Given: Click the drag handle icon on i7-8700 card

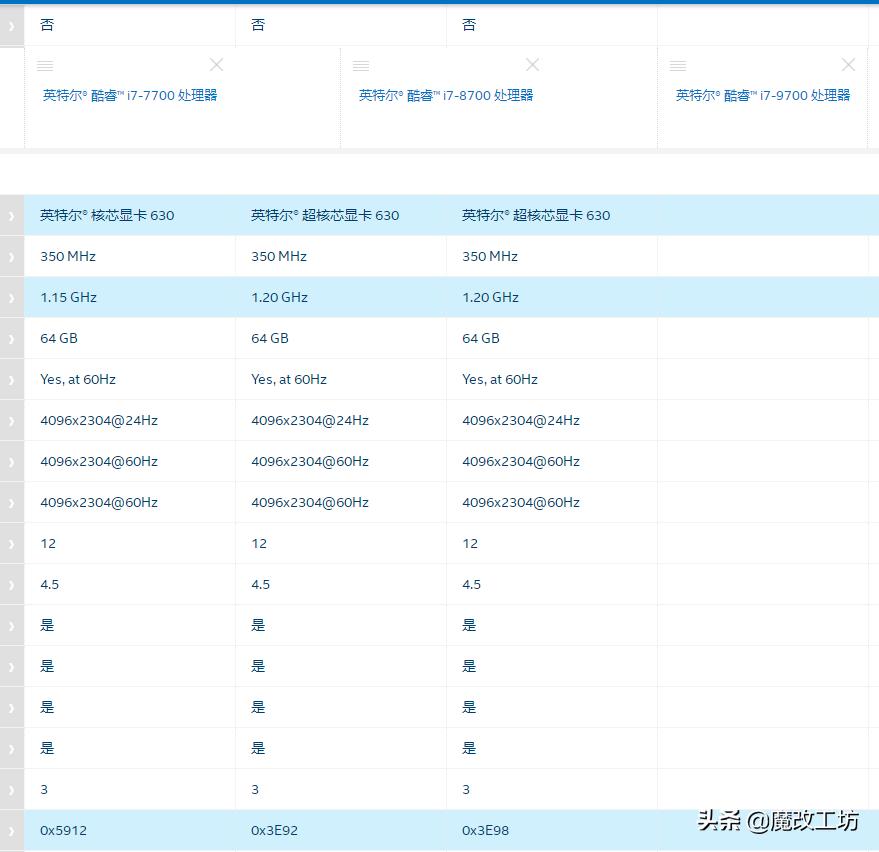Looking at the screenshot, I should pos(361,65).
